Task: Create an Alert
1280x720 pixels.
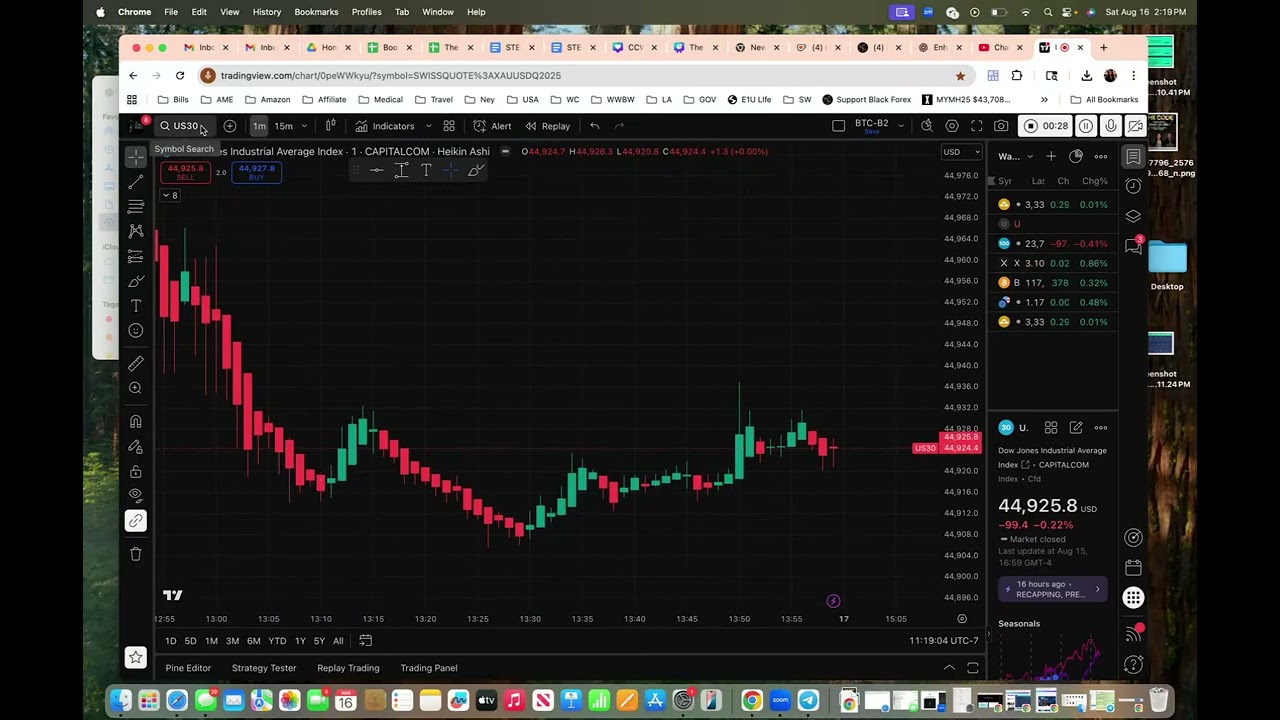Action: pos(492,126)
